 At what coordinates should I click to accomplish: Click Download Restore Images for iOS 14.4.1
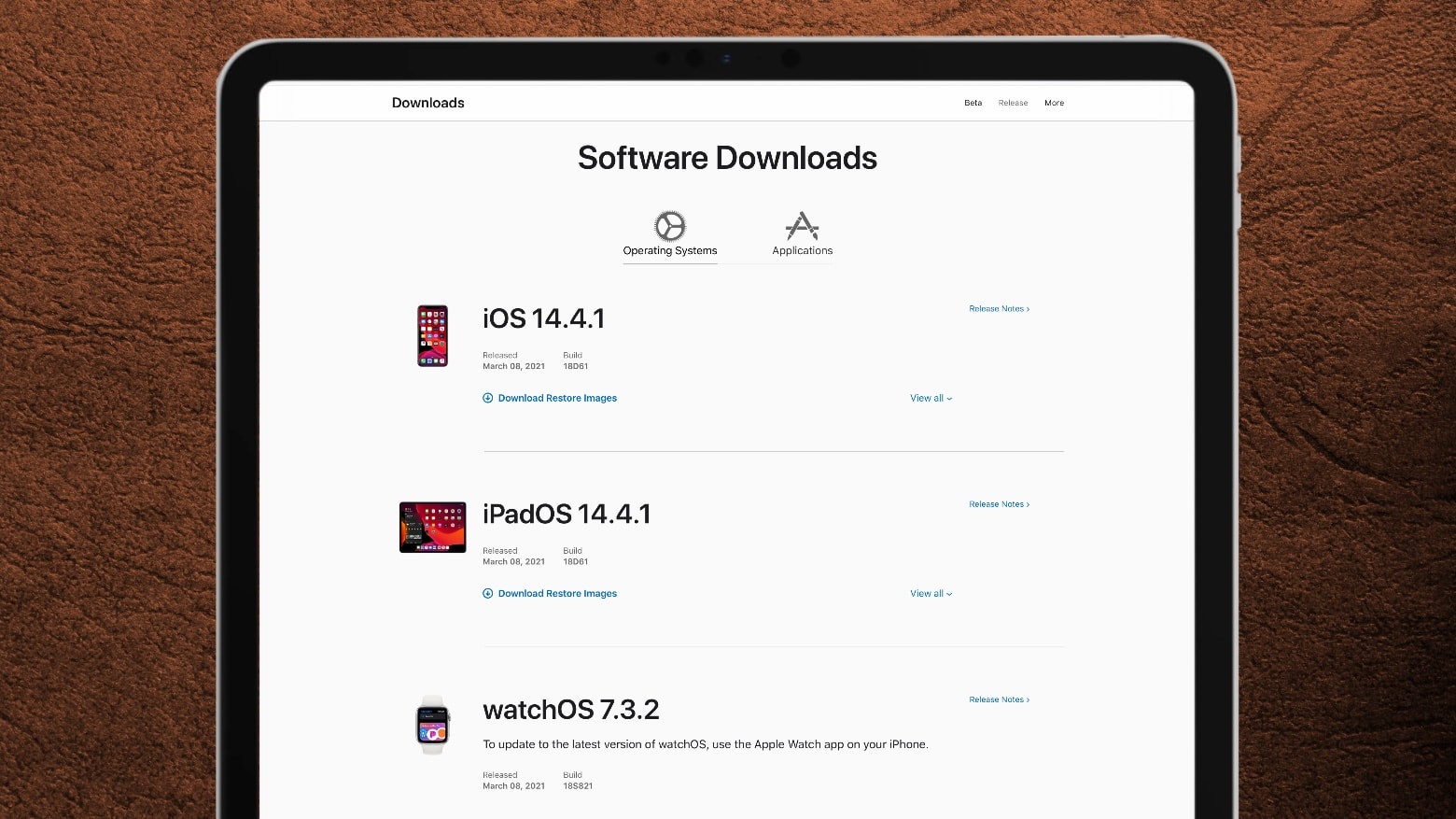coord(557,398)
